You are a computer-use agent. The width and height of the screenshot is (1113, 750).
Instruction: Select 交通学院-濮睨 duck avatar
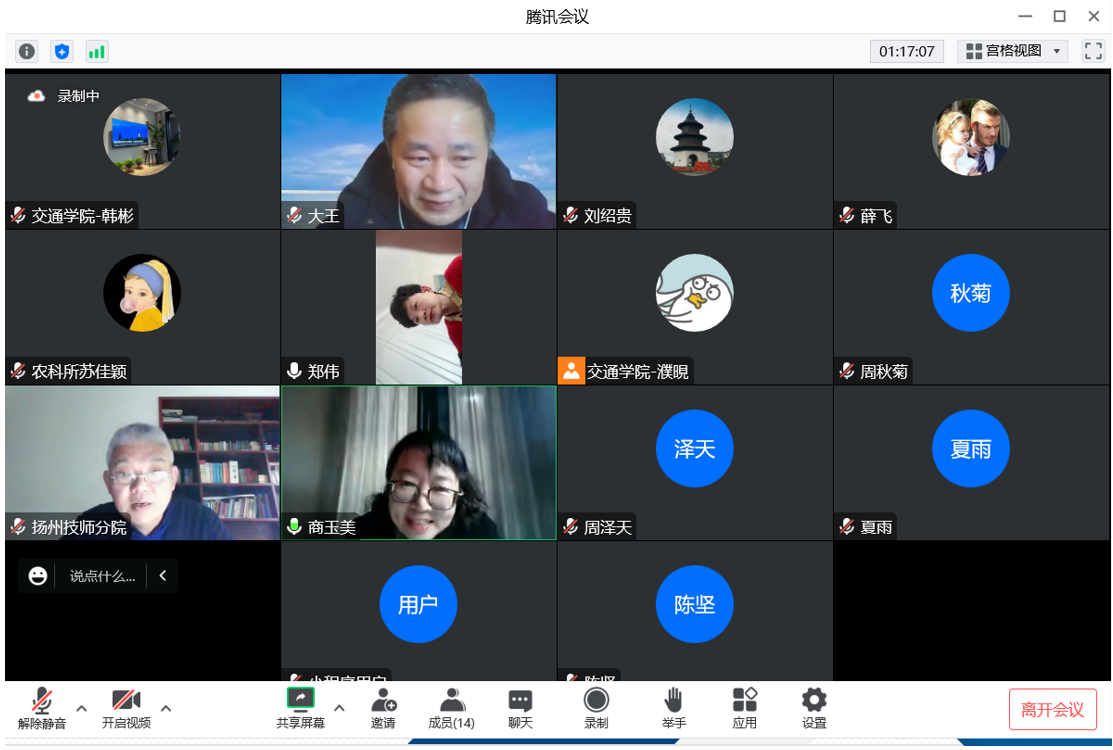694,293
